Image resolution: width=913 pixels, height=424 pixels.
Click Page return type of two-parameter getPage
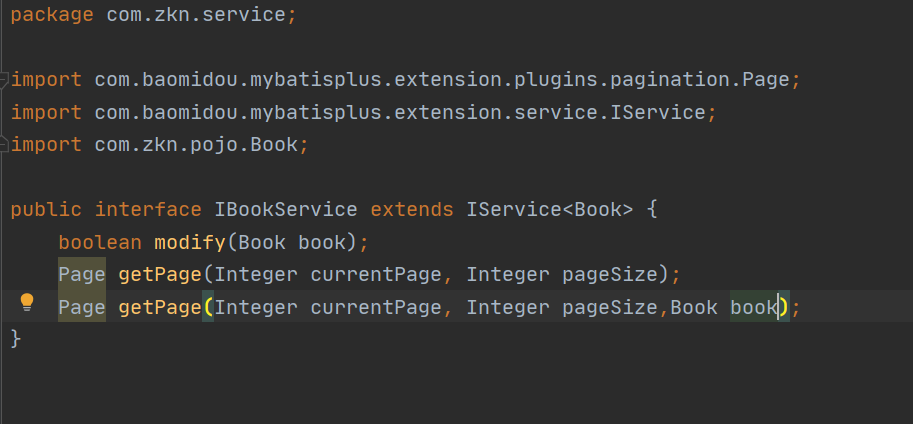(81, 274)
